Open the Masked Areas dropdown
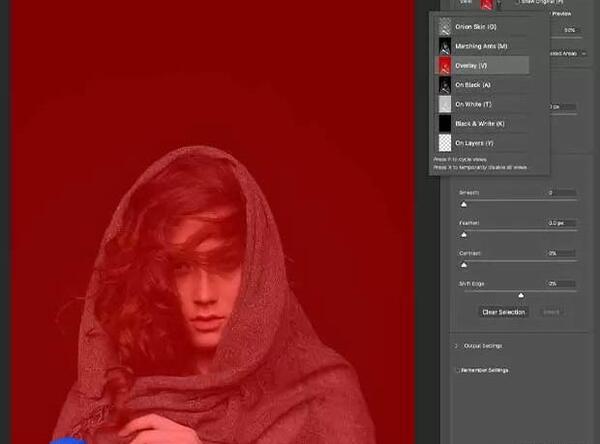Viewport: 600px width, 444px height. click(x=567, y=54)
